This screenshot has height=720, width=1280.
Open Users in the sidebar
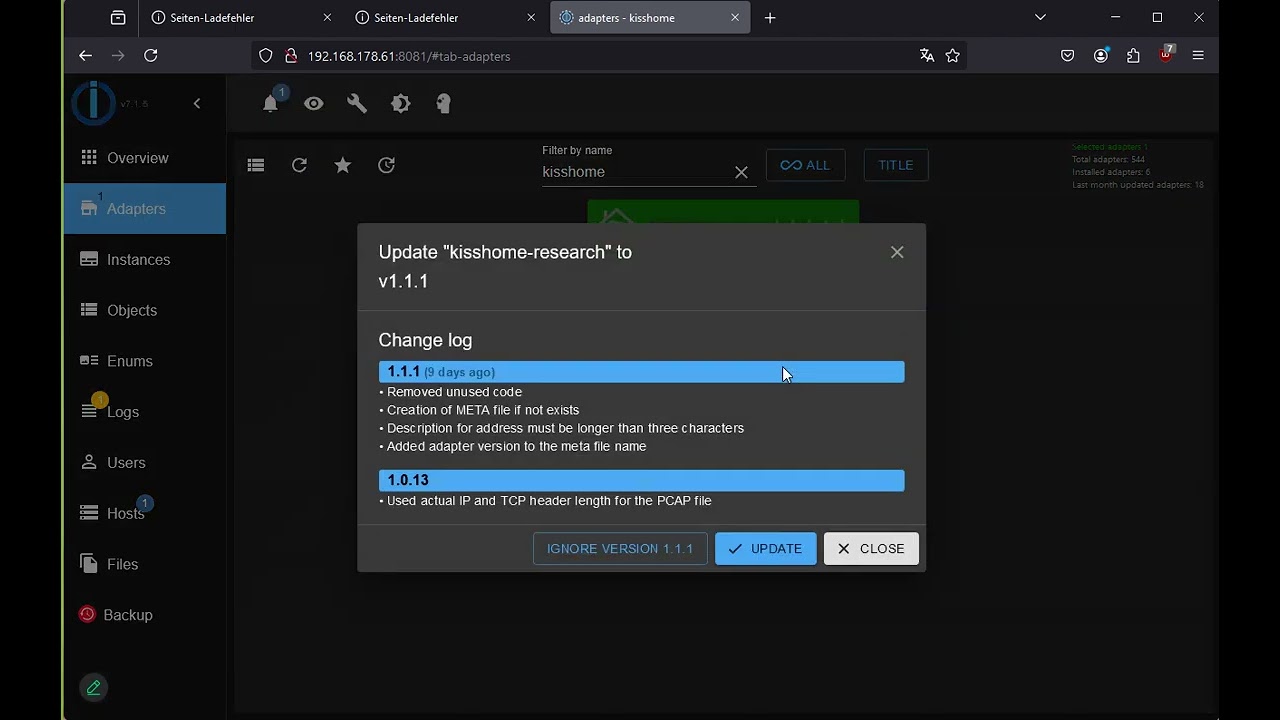145,463
